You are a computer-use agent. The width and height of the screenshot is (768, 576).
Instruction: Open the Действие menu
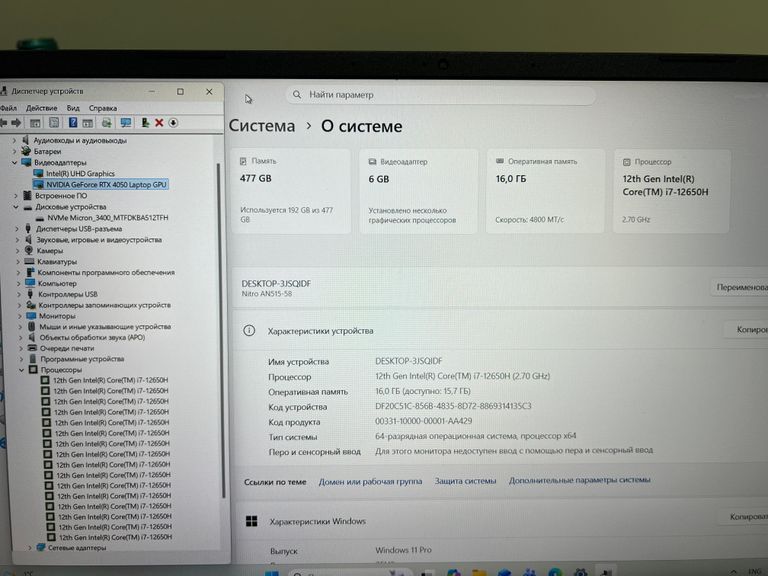[x=42, y=108]
